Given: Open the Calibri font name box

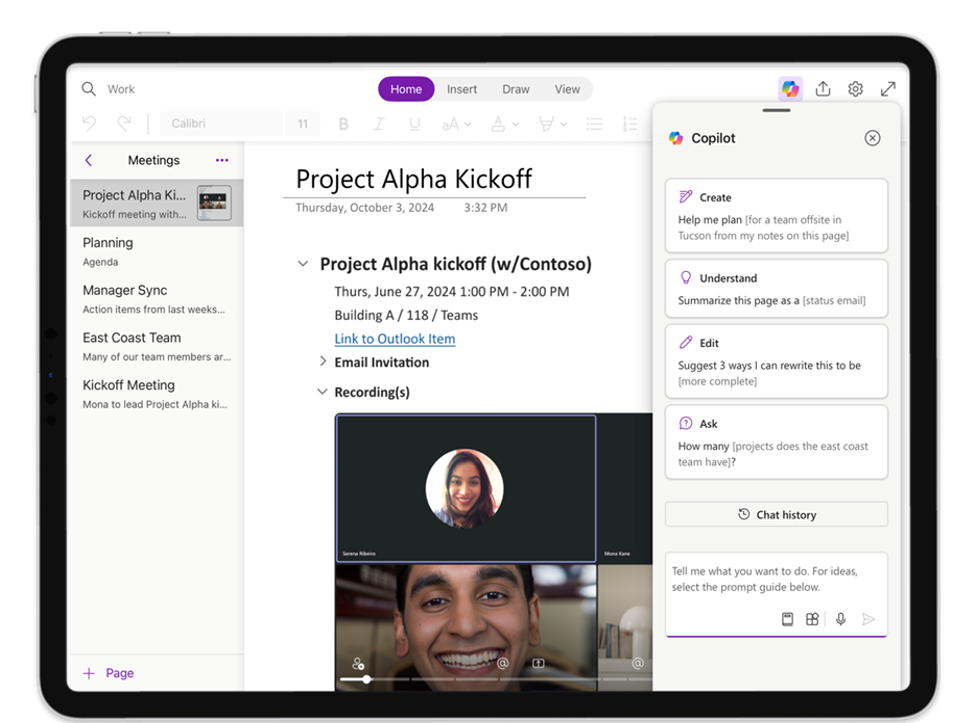Looking at the screenshot, I should (x=221, y=123).
